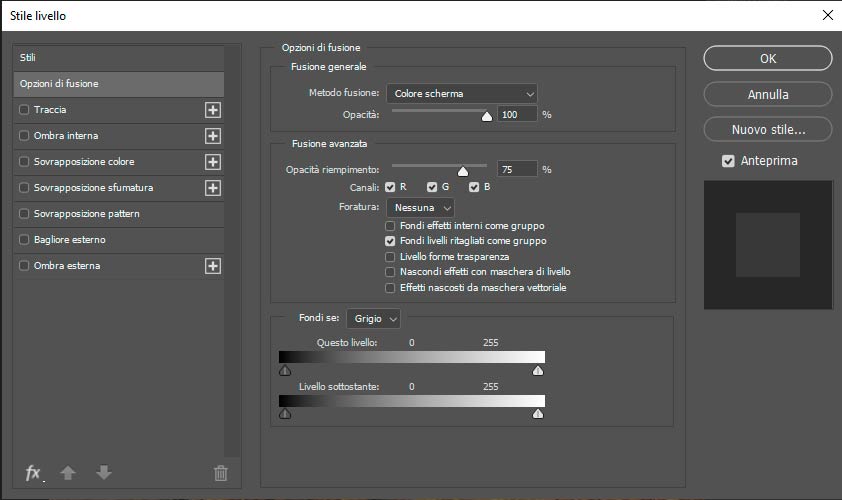Check Nascondi effetti con maschera di livello
Viewport: 842px width, 500px height.
[390, 272]
